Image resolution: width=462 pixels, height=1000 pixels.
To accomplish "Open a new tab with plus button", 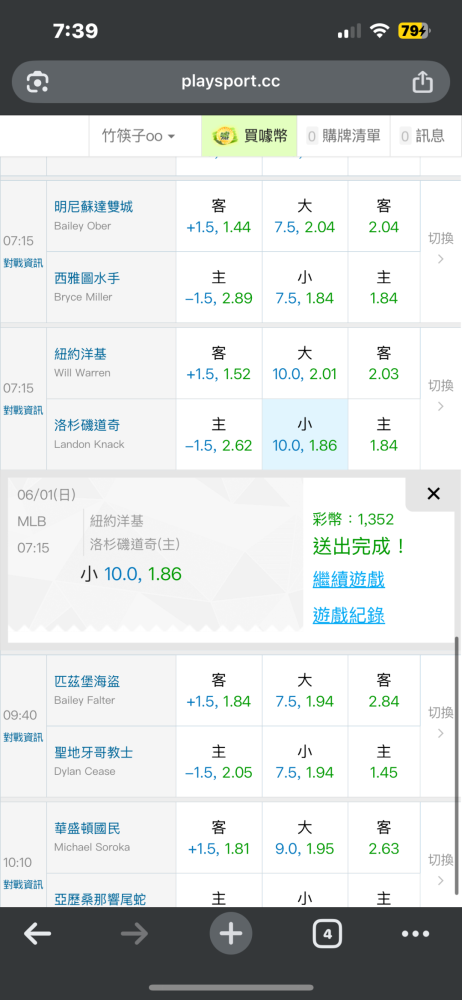I will tap(231, 934).
